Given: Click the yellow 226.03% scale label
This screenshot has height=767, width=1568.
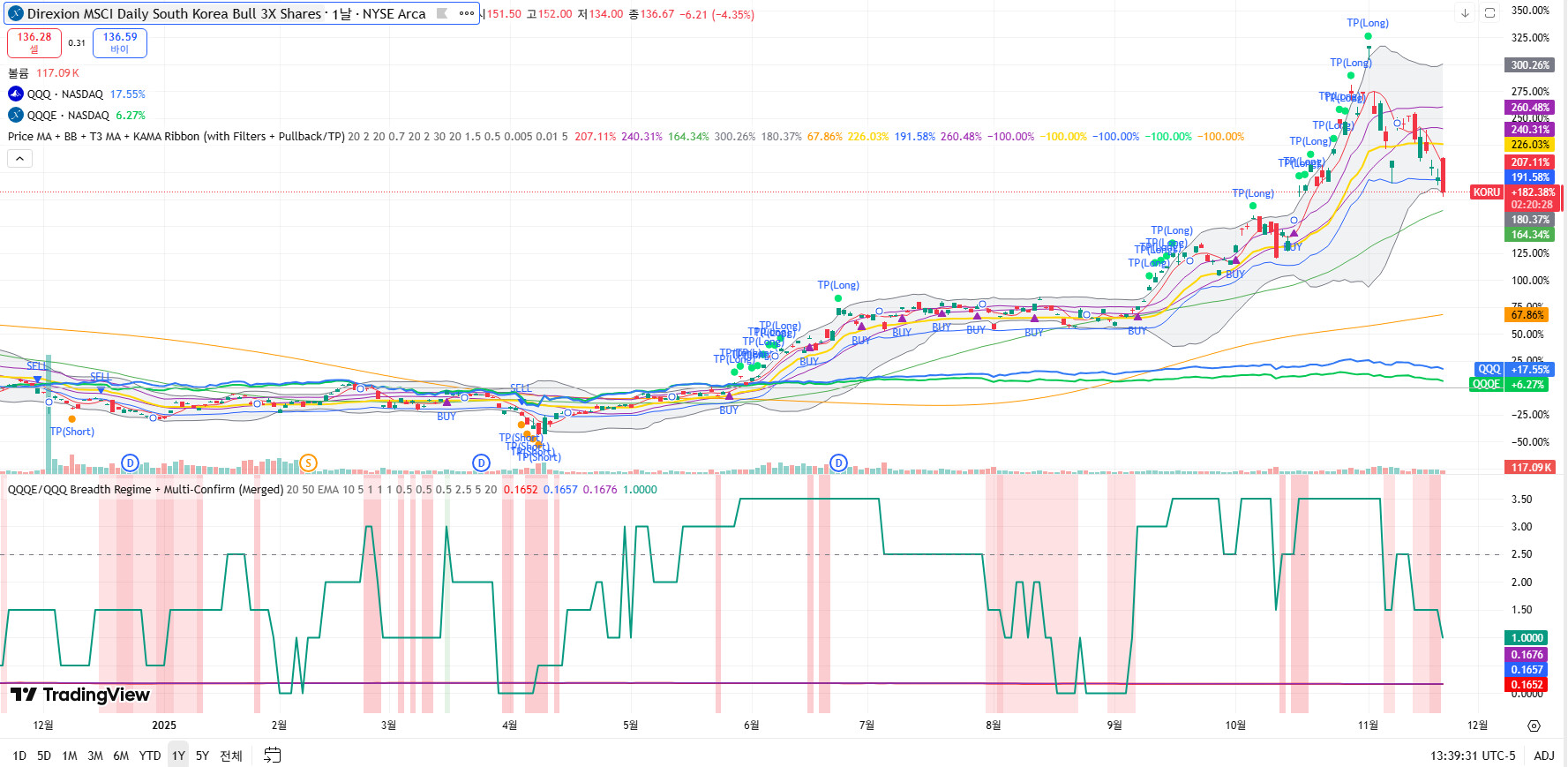Looking at the screenshot, I should tap(1530, 145).
